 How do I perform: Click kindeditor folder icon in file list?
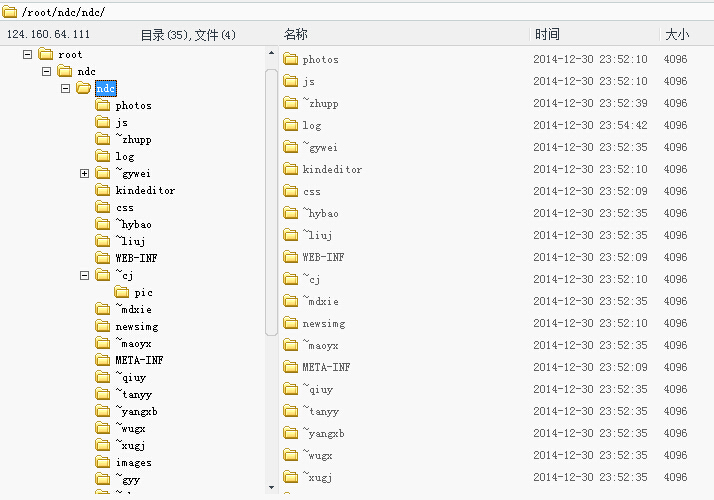click(x=291, y=169)
